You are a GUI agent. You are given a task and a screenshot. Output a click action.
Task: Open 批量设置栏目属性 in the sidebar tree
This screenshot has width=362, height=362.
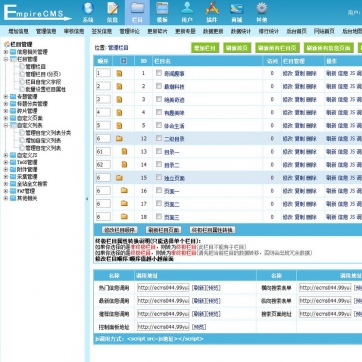tap(46, 89)
